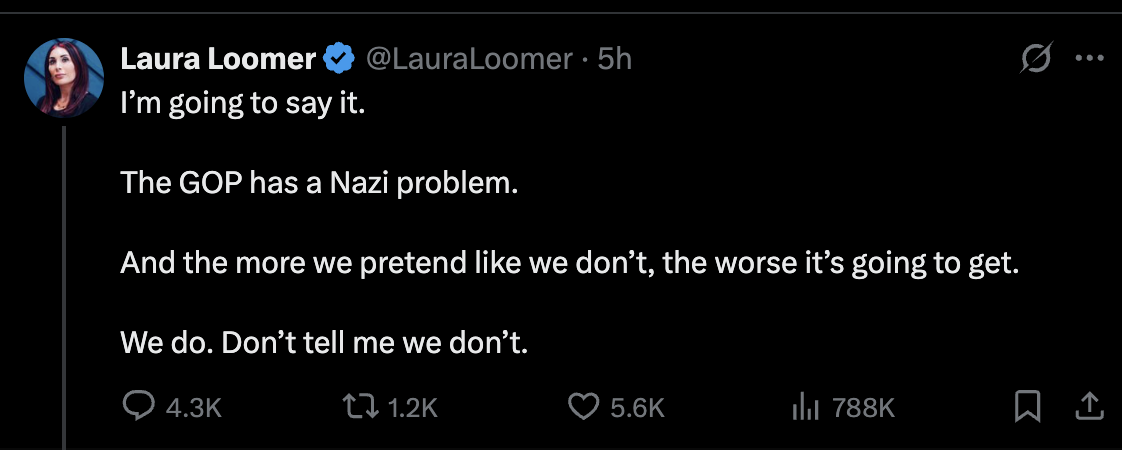The width and height of the screenshot is (1122, 450).
Task: Open the view analytics bar chart icon
Action: [x=805, y=406]
